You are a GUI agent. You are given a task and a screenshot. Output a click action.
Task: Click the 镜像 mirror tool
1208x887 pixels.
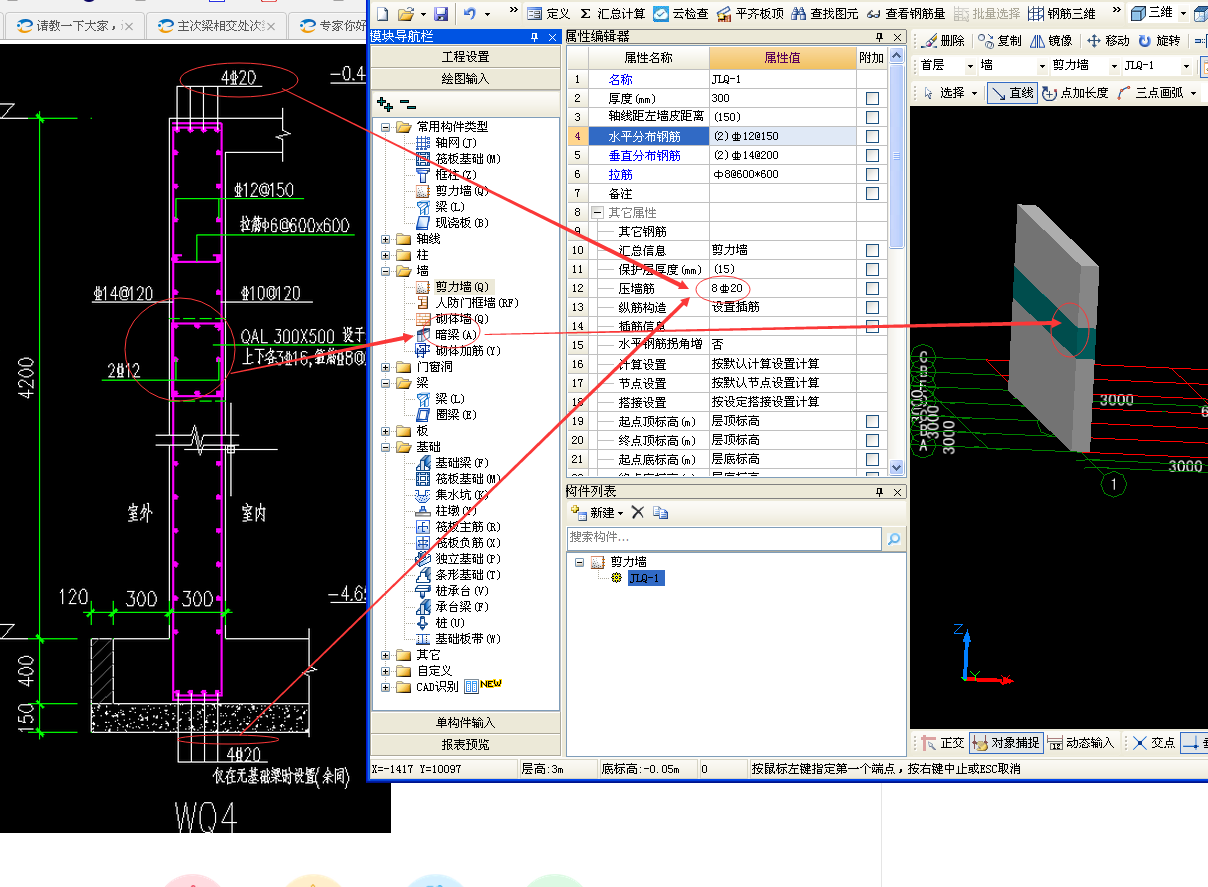click(x=1051, y=40)
